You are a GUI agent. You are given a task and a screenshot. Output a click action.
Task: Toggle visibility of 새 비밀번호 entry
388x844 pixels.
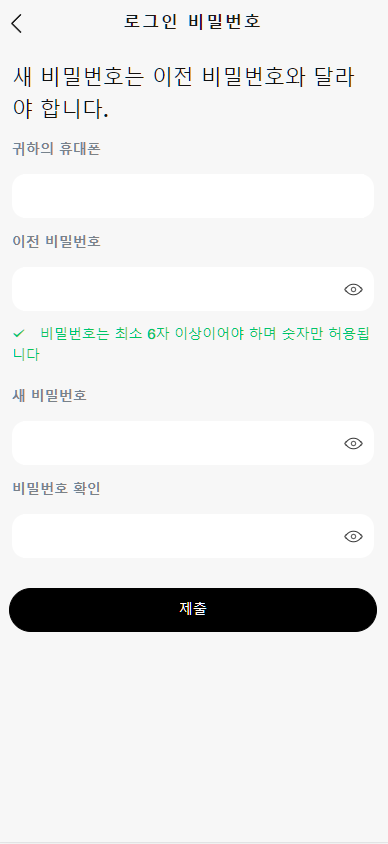click(x=353, y=444)
